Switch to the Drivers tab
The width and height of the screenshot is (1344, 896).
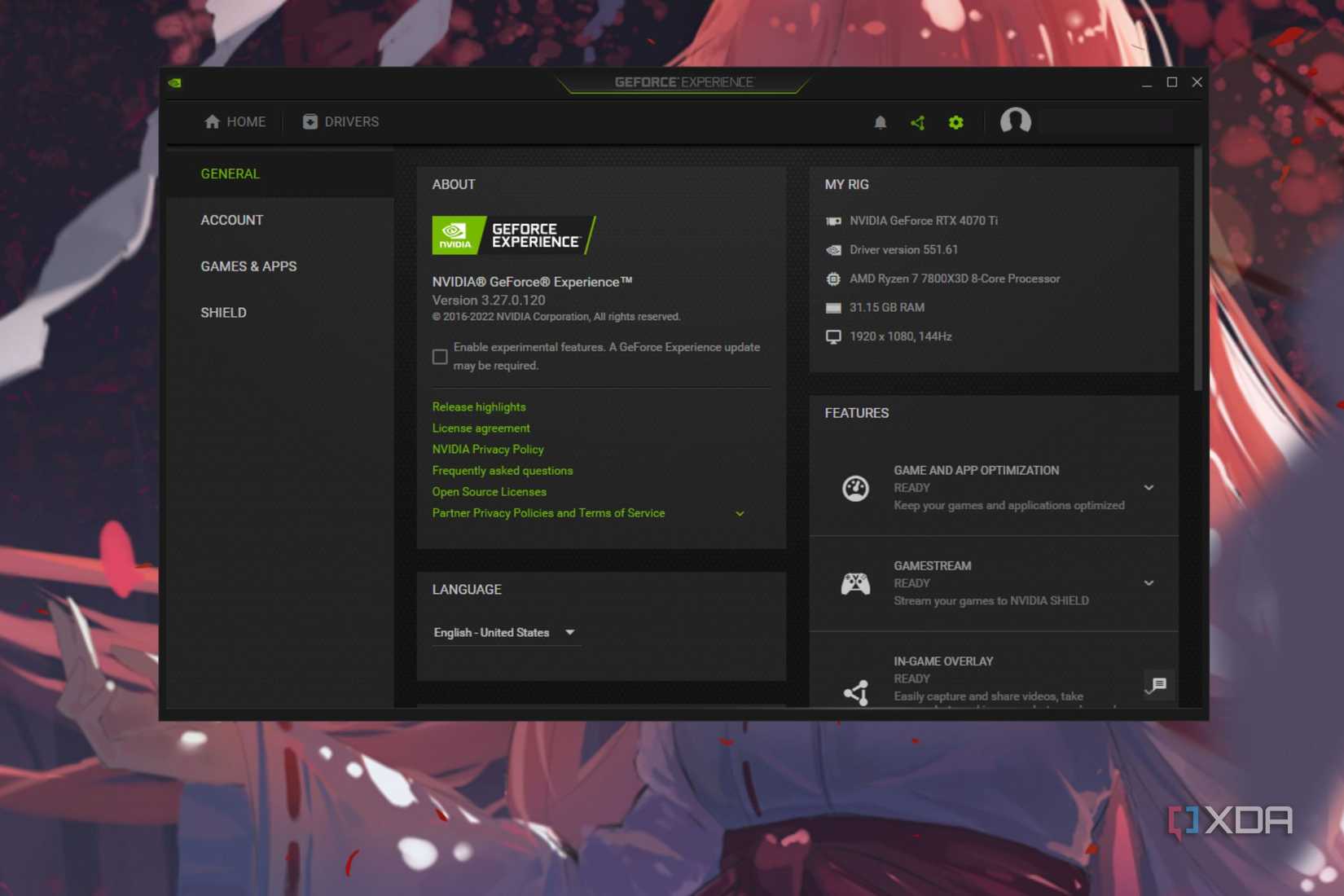[x=340, y=121]
